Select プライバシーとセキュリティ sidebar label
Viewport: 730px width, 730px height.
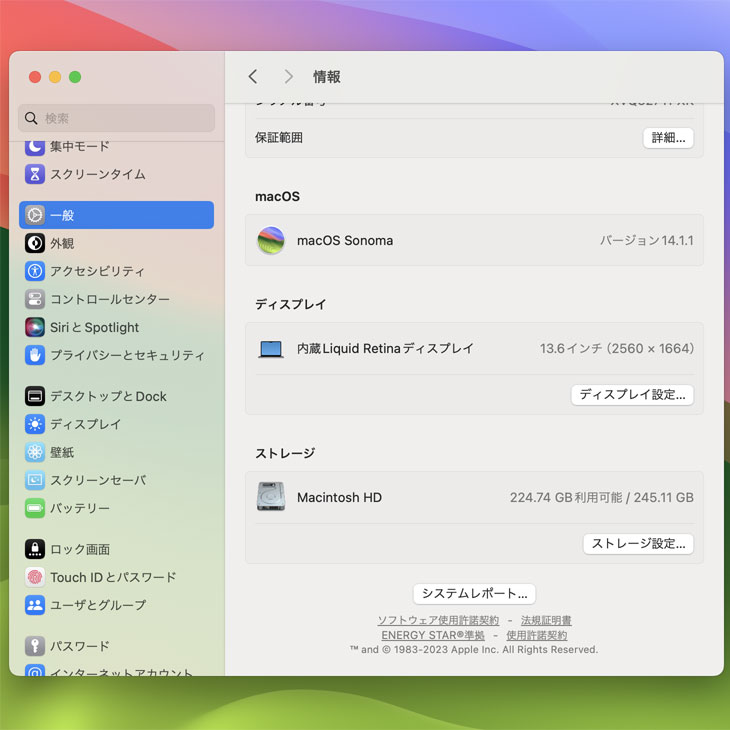pos(128,355)
